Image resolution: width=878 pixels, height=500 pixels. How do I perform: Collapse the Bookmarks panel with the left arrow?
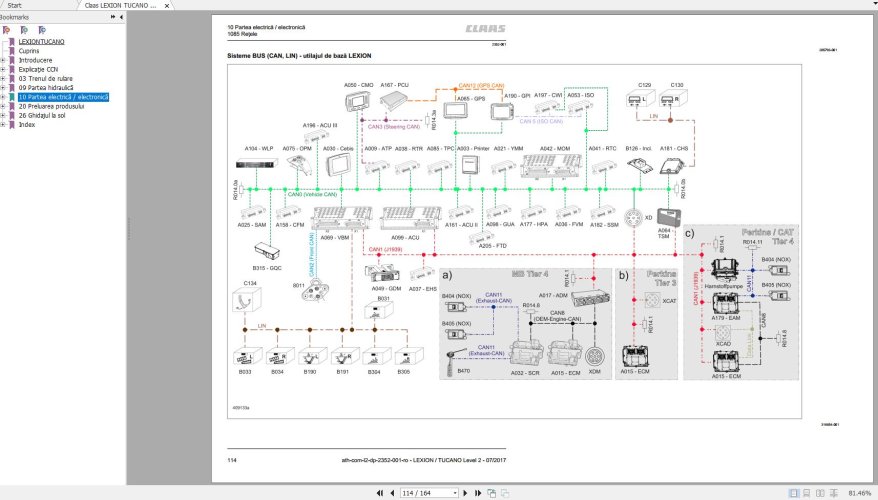(122, 17)
